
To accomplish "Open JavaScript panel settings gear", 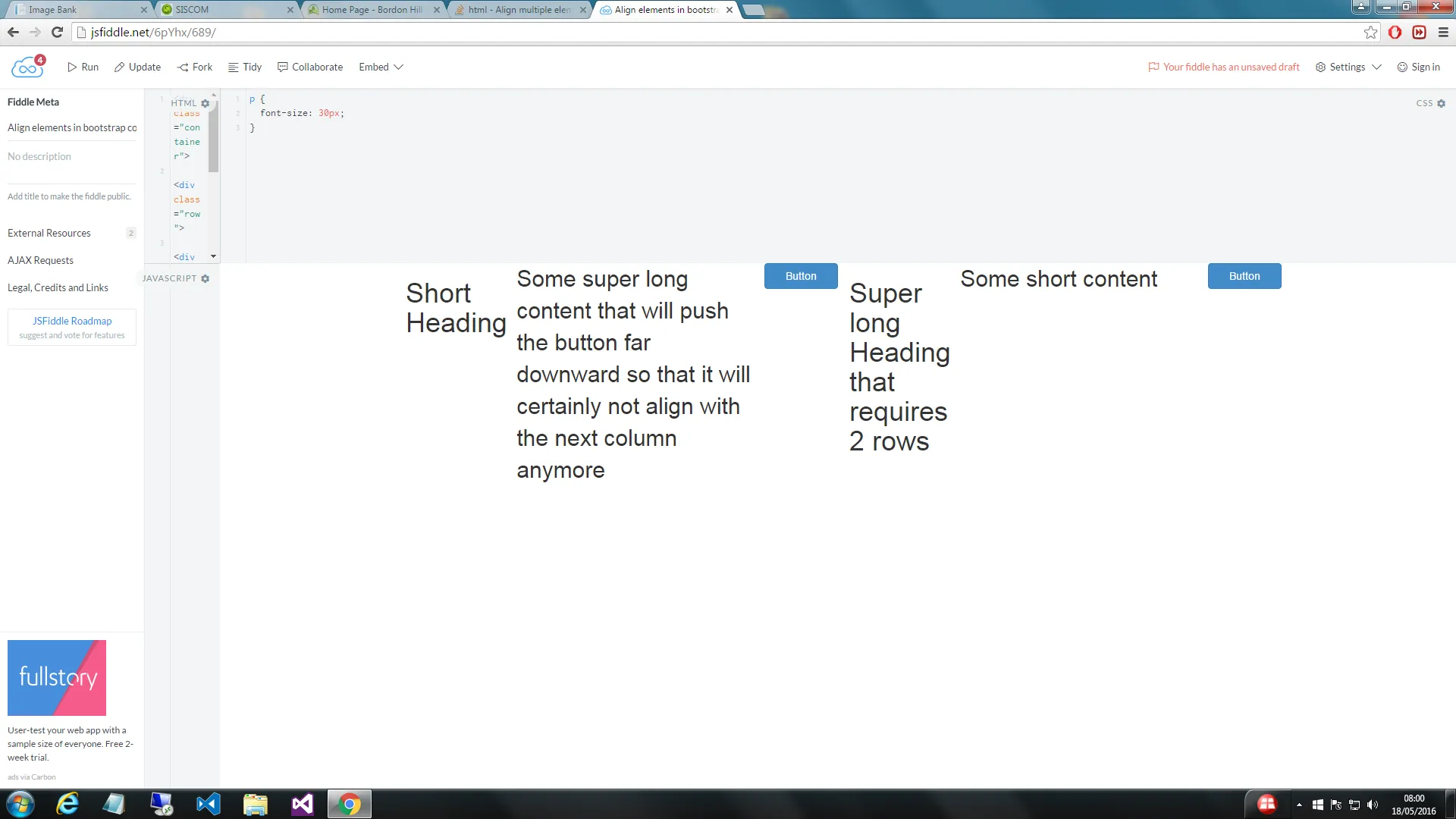I will tap(205, 278).
